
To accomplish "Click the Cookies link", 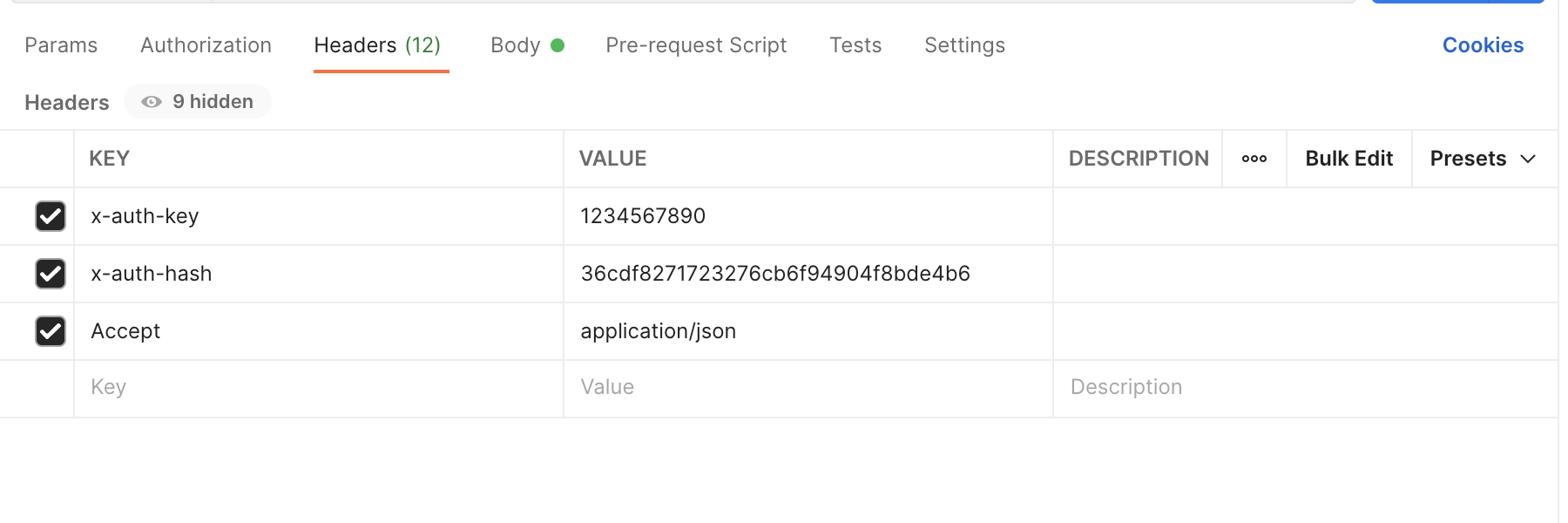I will pos(1483,45).
